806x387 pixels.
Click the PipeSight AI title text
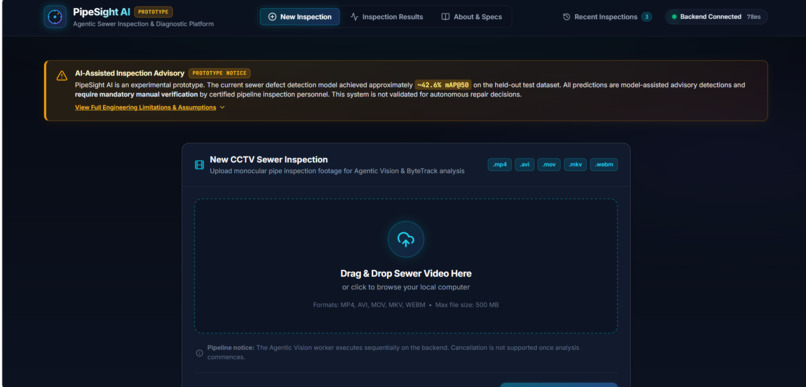tap(101, 12)
